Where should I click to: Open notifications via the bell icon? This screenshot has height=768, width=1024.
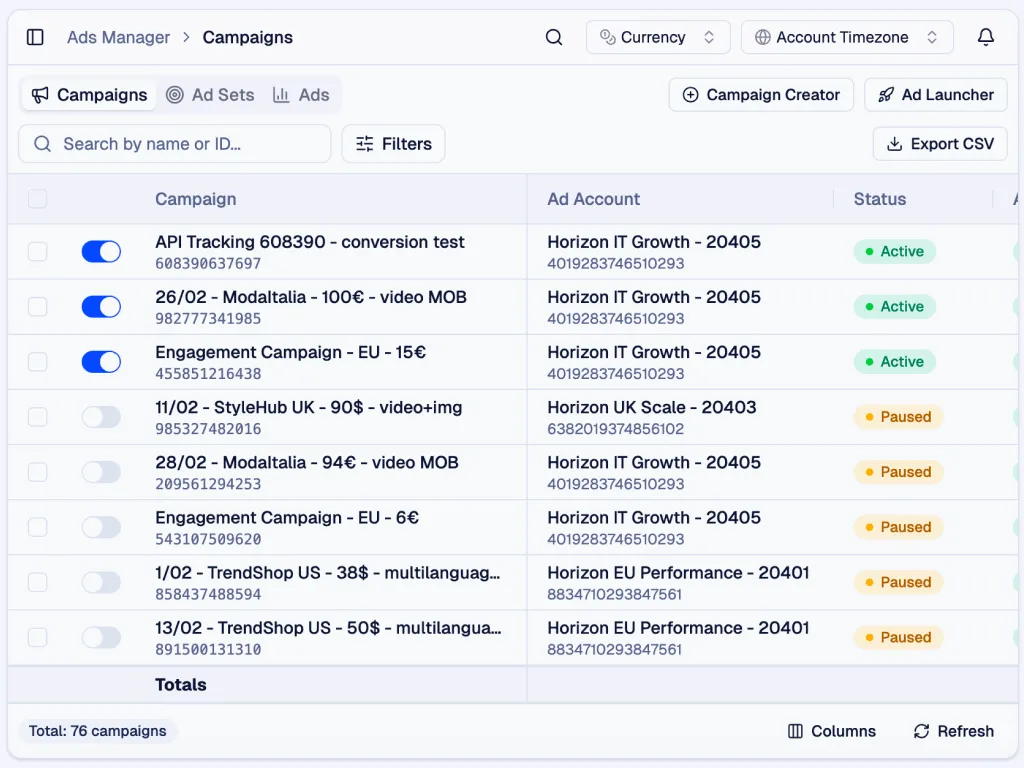[x=986, y=37]
